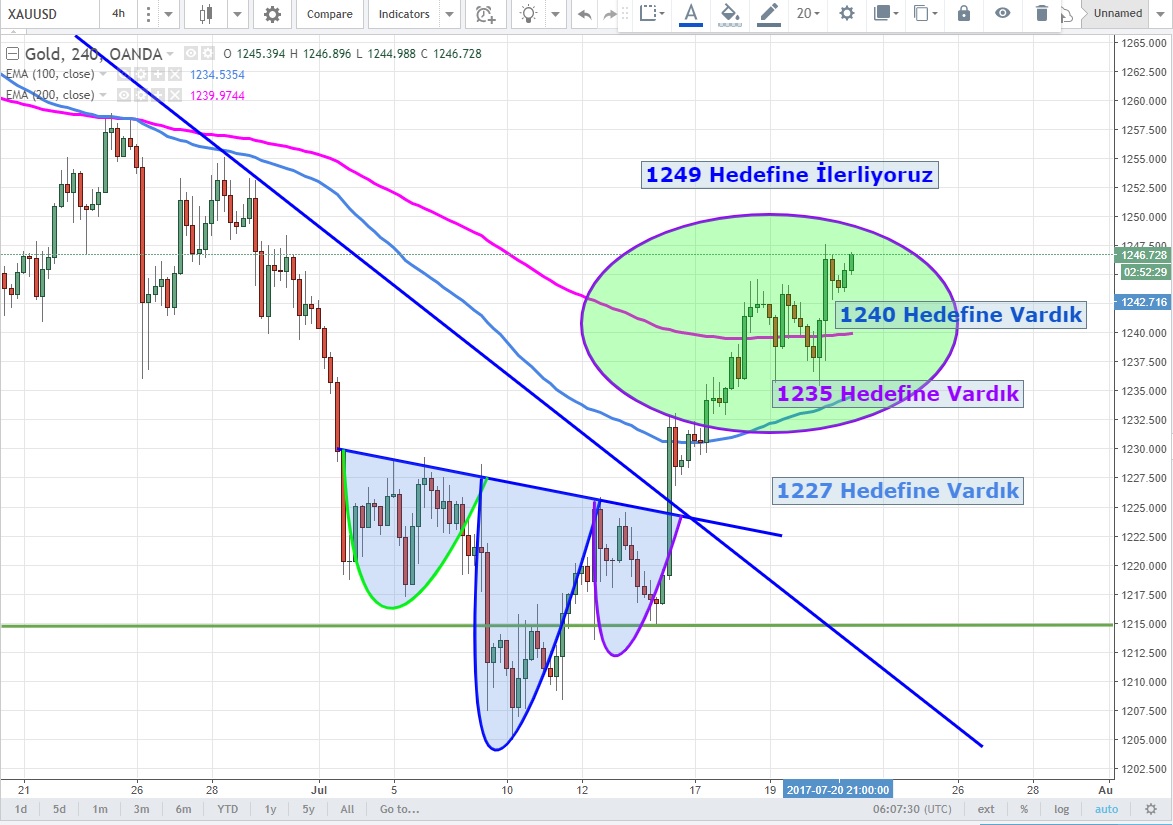1173x825 pixels.
Task: Click the candlestick chart style icon
Action: point(207,14)
